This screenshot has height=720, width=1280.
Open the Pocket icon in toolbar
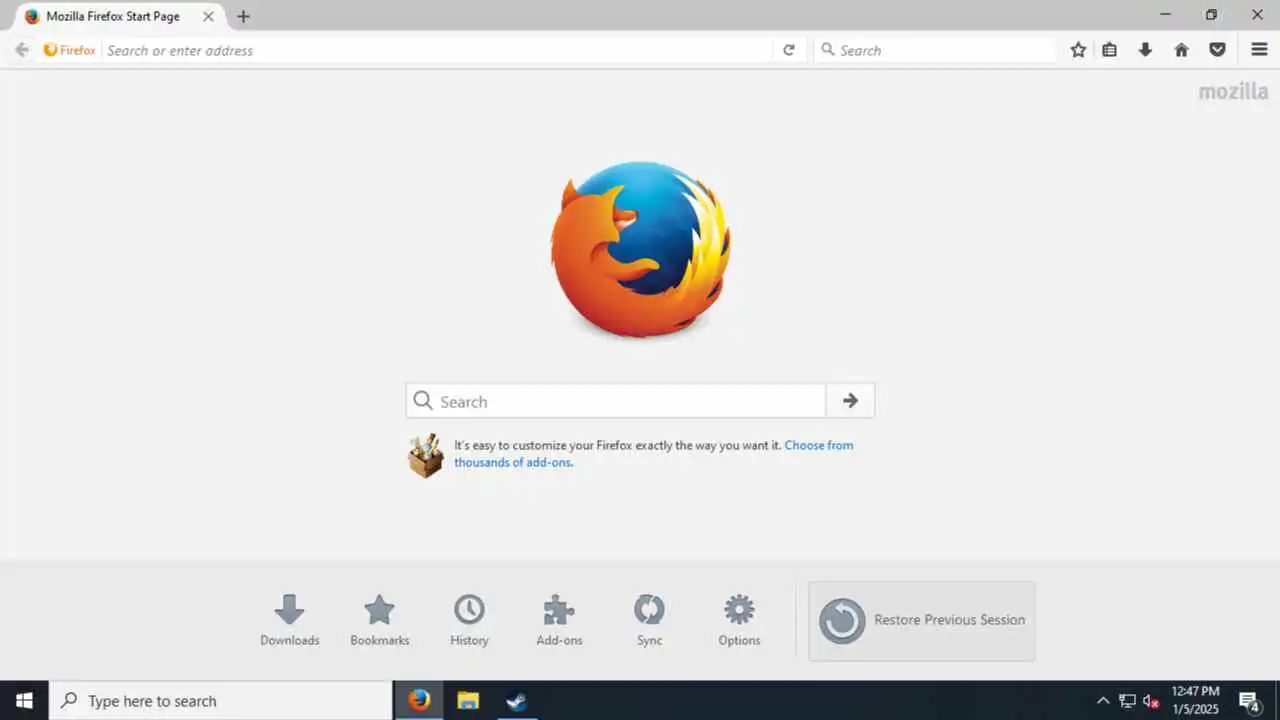pos(1217,50)
